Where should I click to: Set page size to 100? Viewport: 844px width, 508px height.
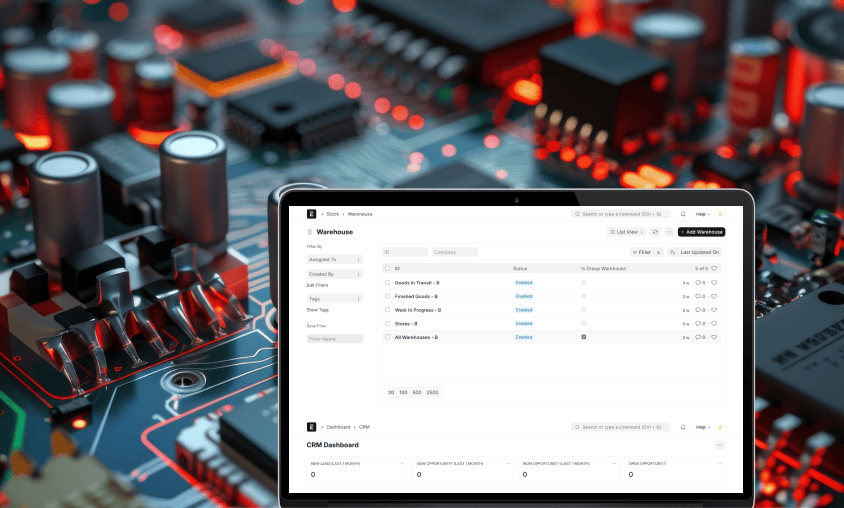coord(403,392)
